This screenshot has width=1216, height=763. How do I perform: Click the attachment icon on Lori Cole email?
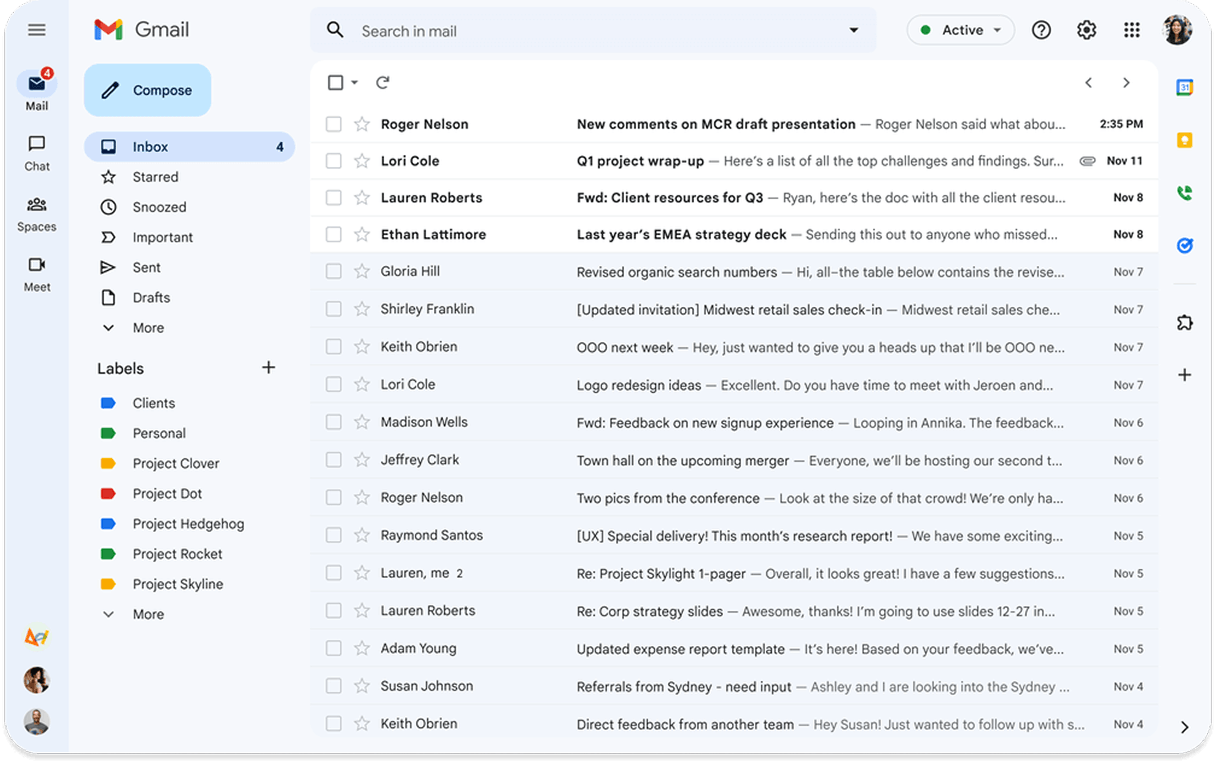(x=1088, y=161)
